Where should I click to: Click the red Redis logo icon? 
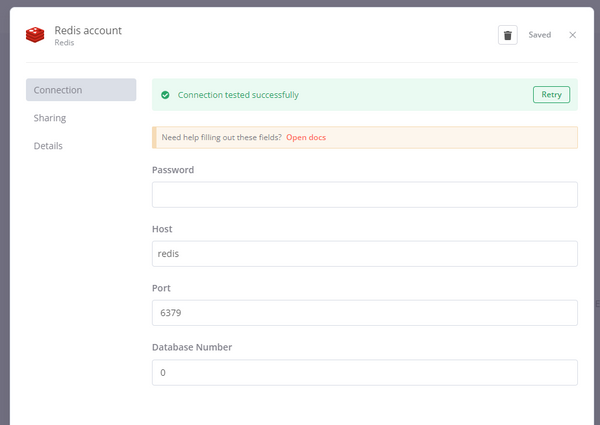pyautogui.click(x=35, y=35)
